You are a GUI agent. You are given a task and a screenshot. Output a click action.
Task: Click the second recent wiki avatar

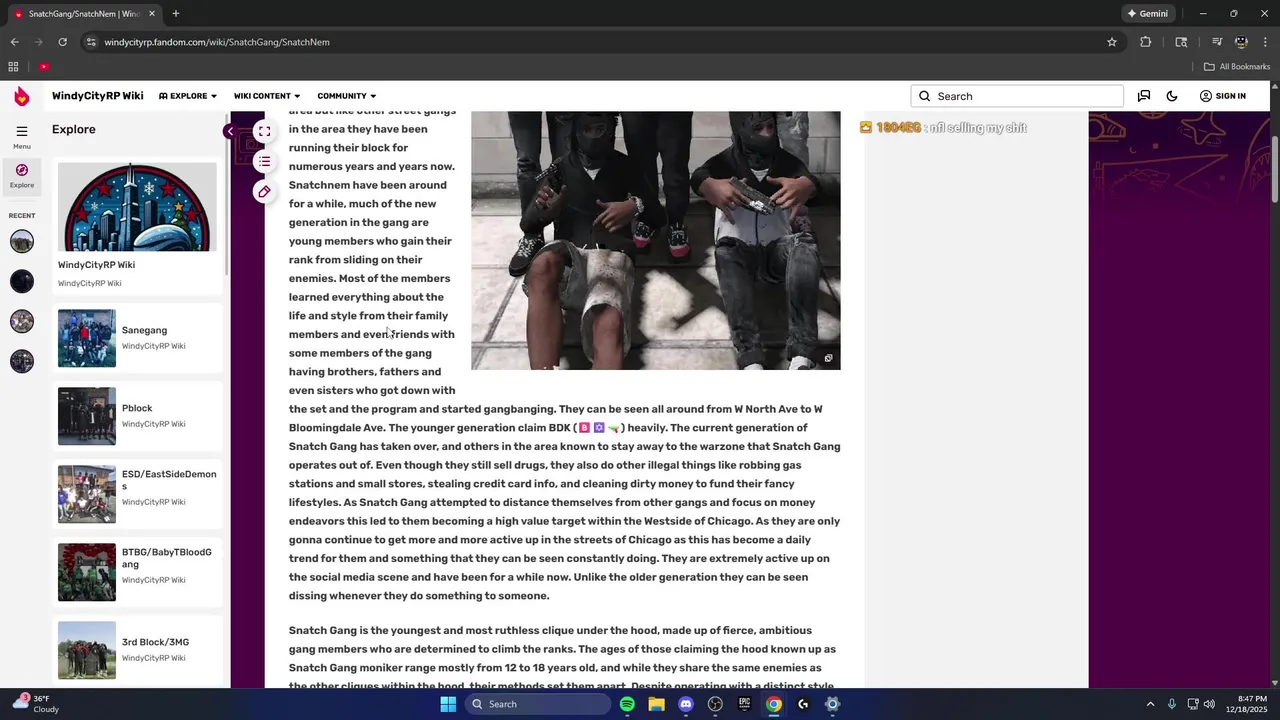click(x=22, y=281)
